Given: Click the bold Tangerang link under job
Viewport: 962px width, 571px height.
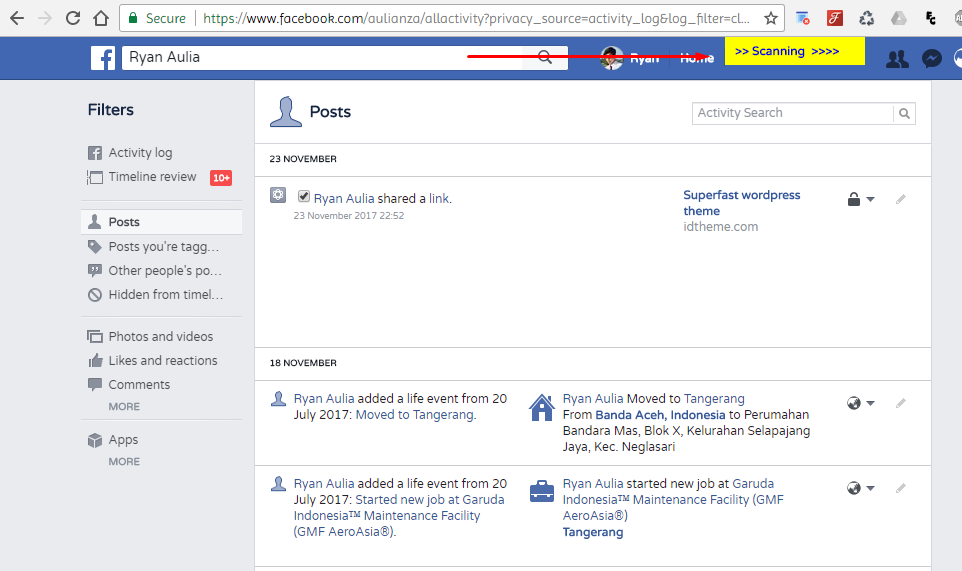Looking at the screenshot, I should [593, 532].
